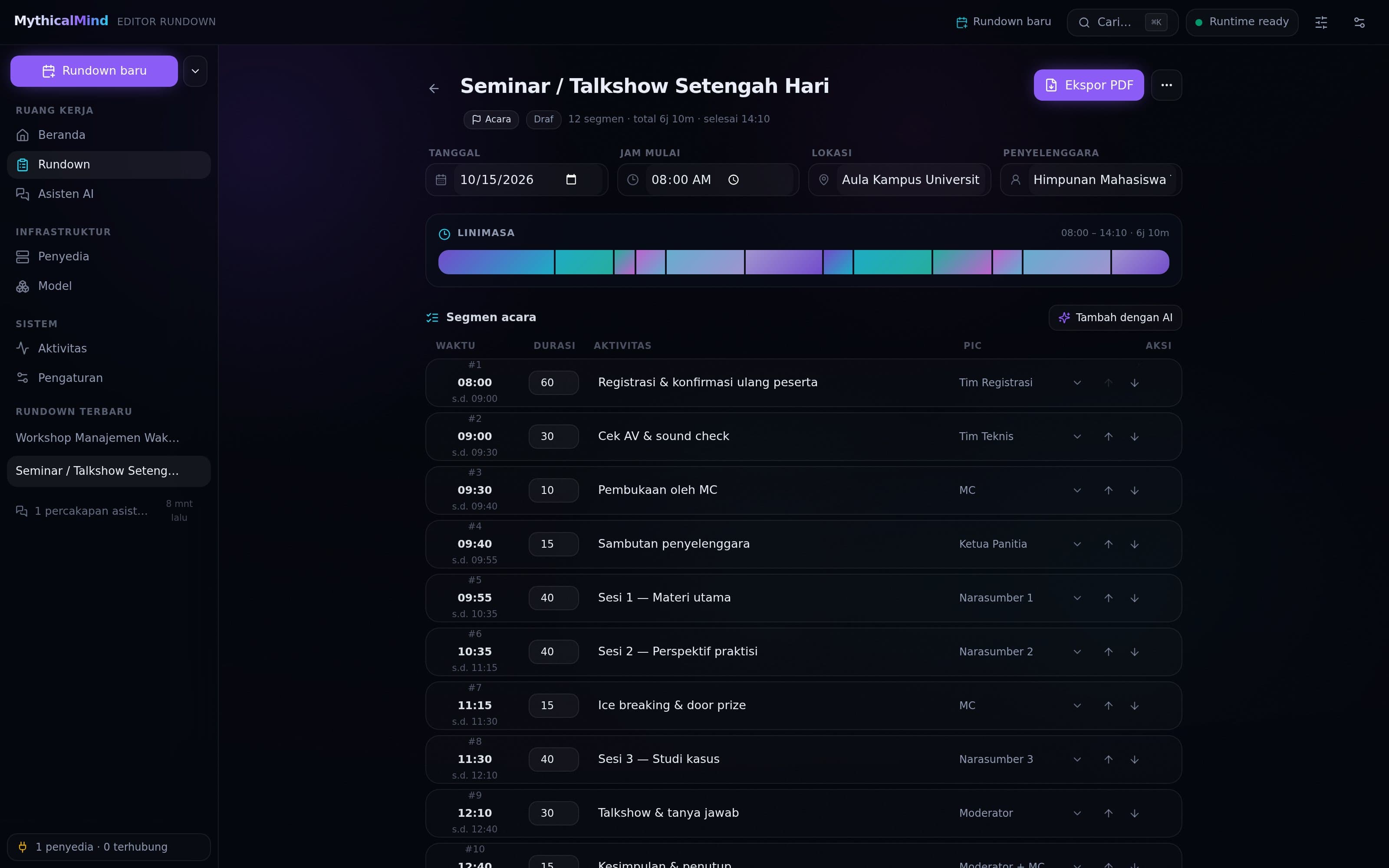Move Talkshow & tanya jawab segment down
The width and height of the screenshot is (1389, 868).
[x=1135, y=813]
